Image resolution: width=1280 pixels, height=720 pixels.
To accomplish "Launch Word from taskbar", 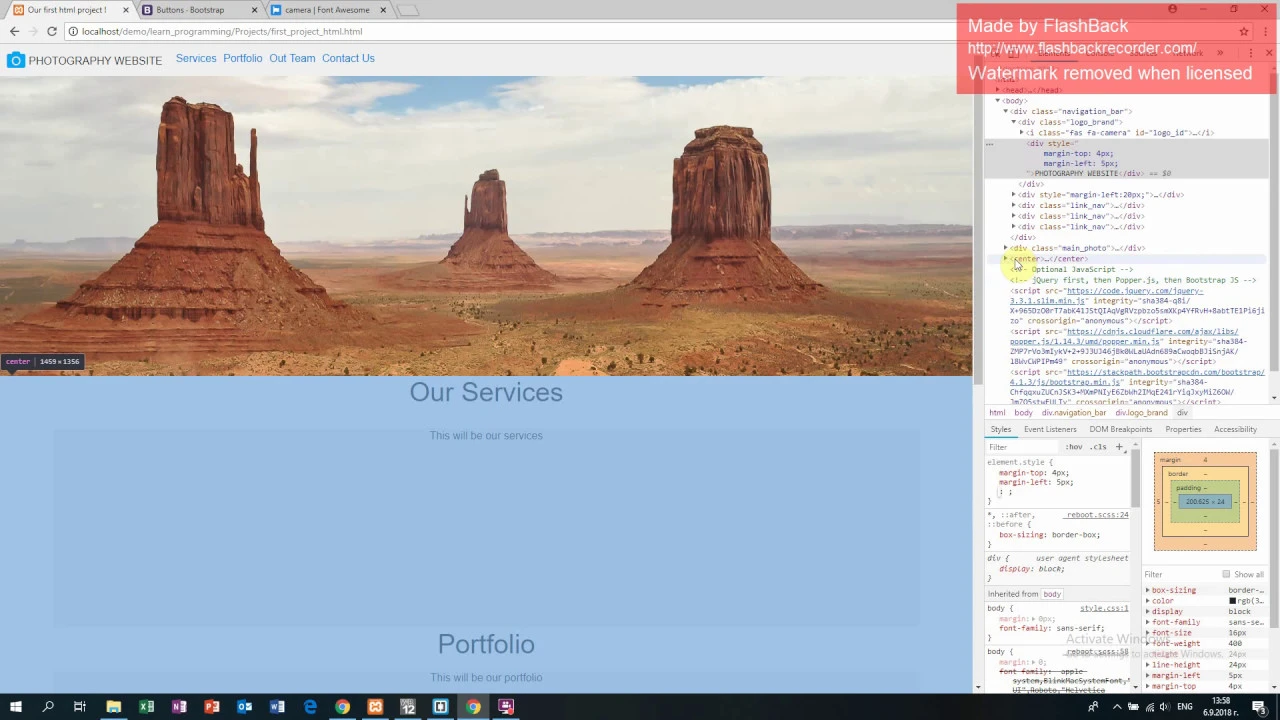I will tap(277, 707).
